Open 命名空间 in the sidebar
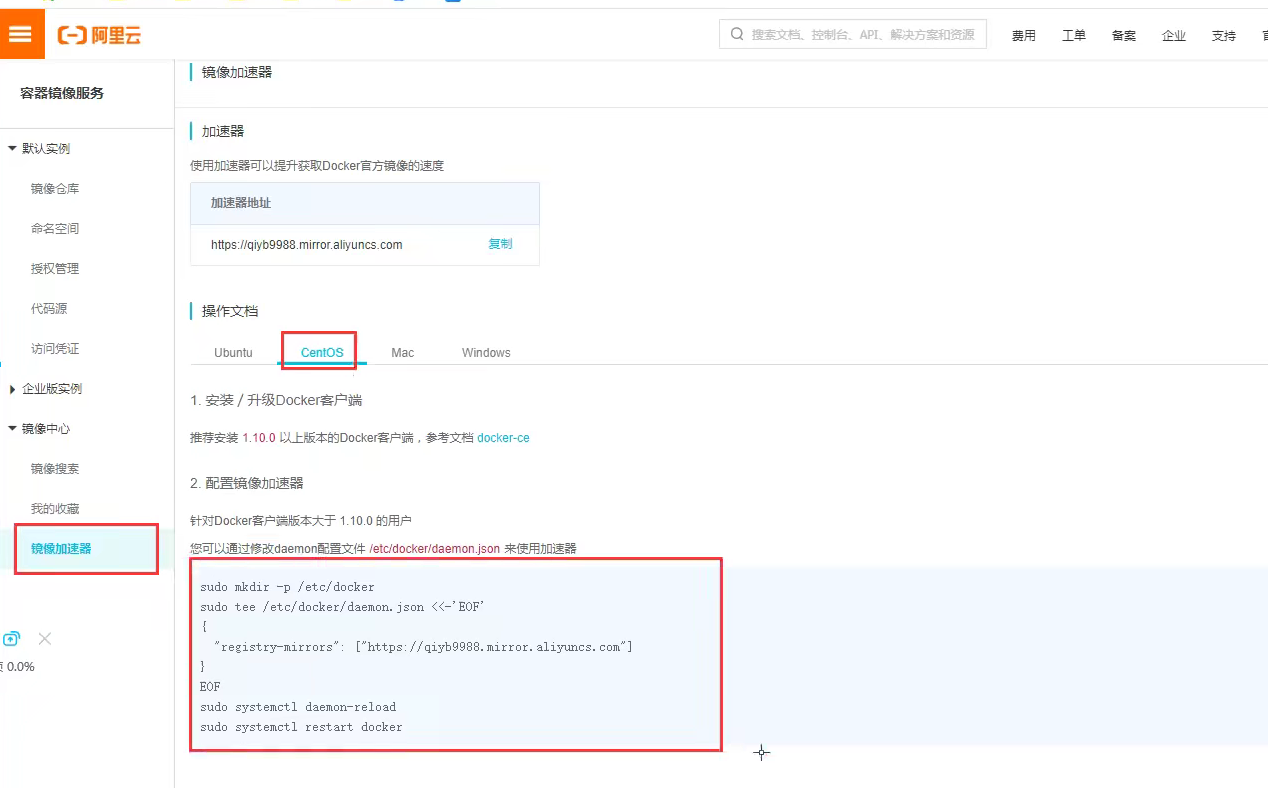Image resolution: width=1268 pixels, height=788 pixels. (x=55, y=228)
